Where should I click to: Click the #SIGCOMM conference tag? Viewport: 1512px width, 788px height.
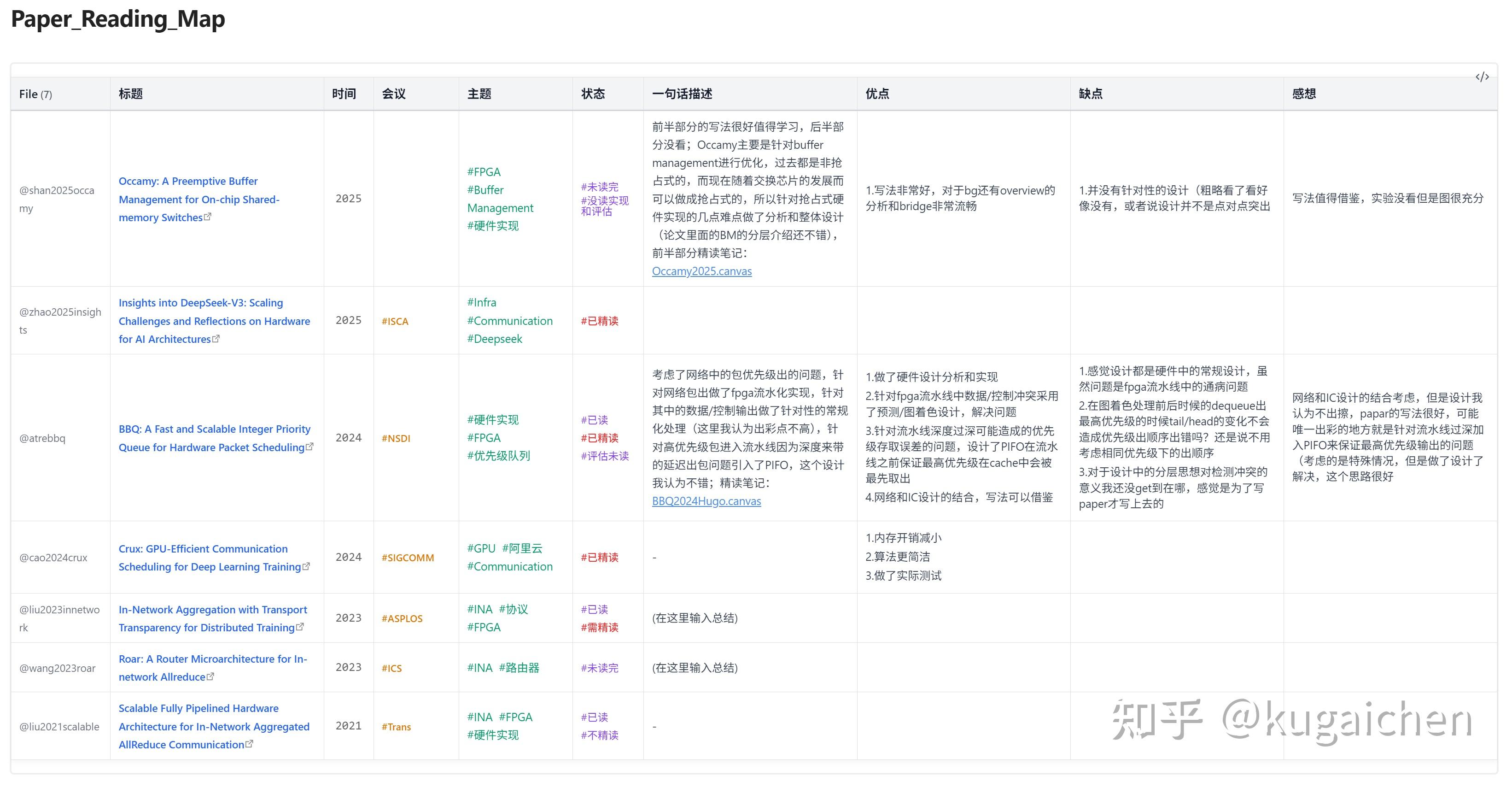click(407, 558)
